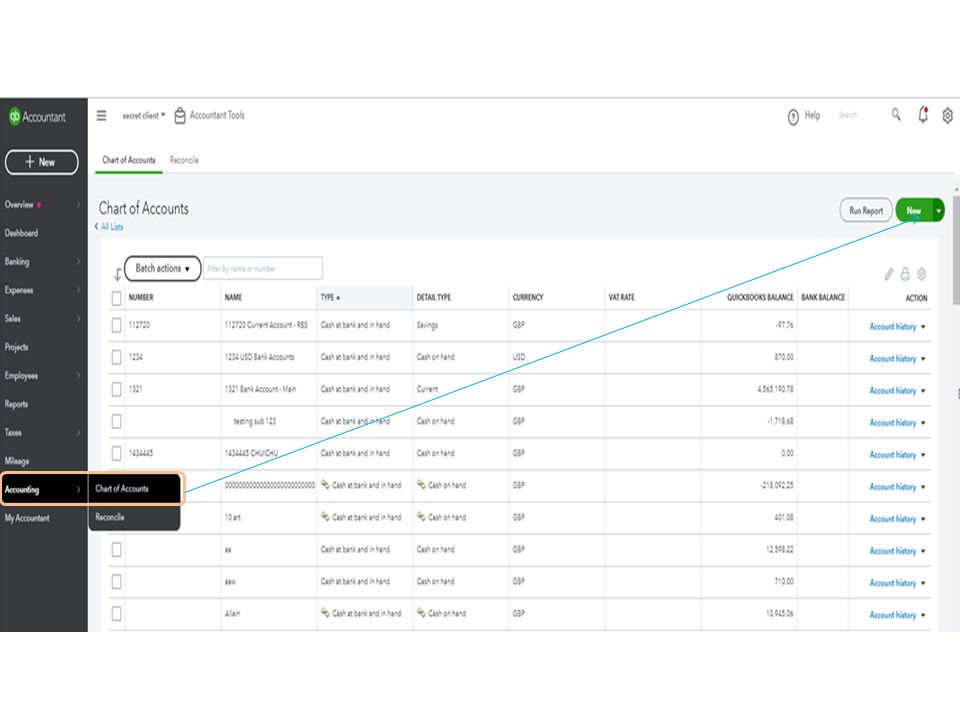Tick checkbox for account 1434445
960x720 pixels.
pyautogui.click(x=116, y=453)
